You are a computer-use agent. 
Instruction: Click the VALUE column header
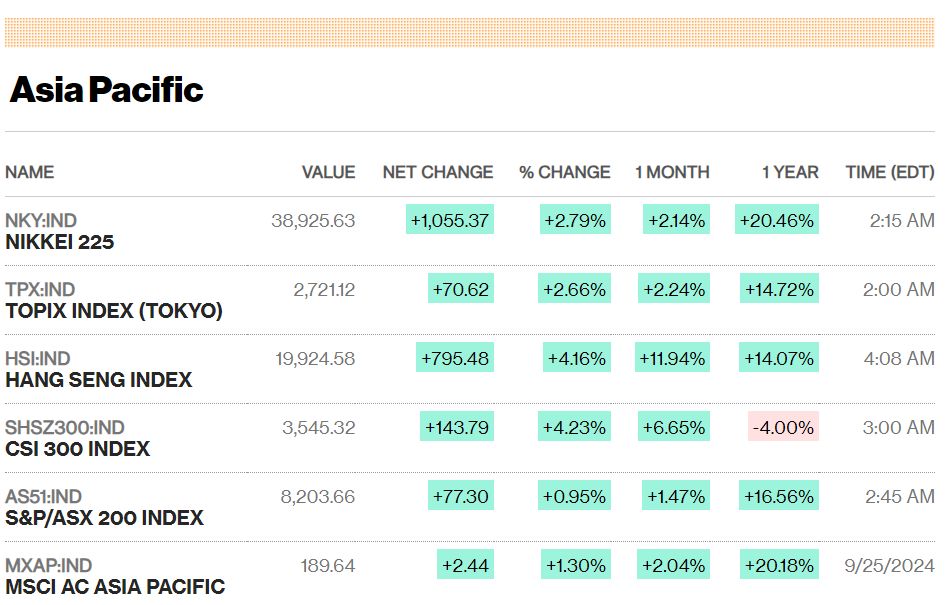[329, 172]
